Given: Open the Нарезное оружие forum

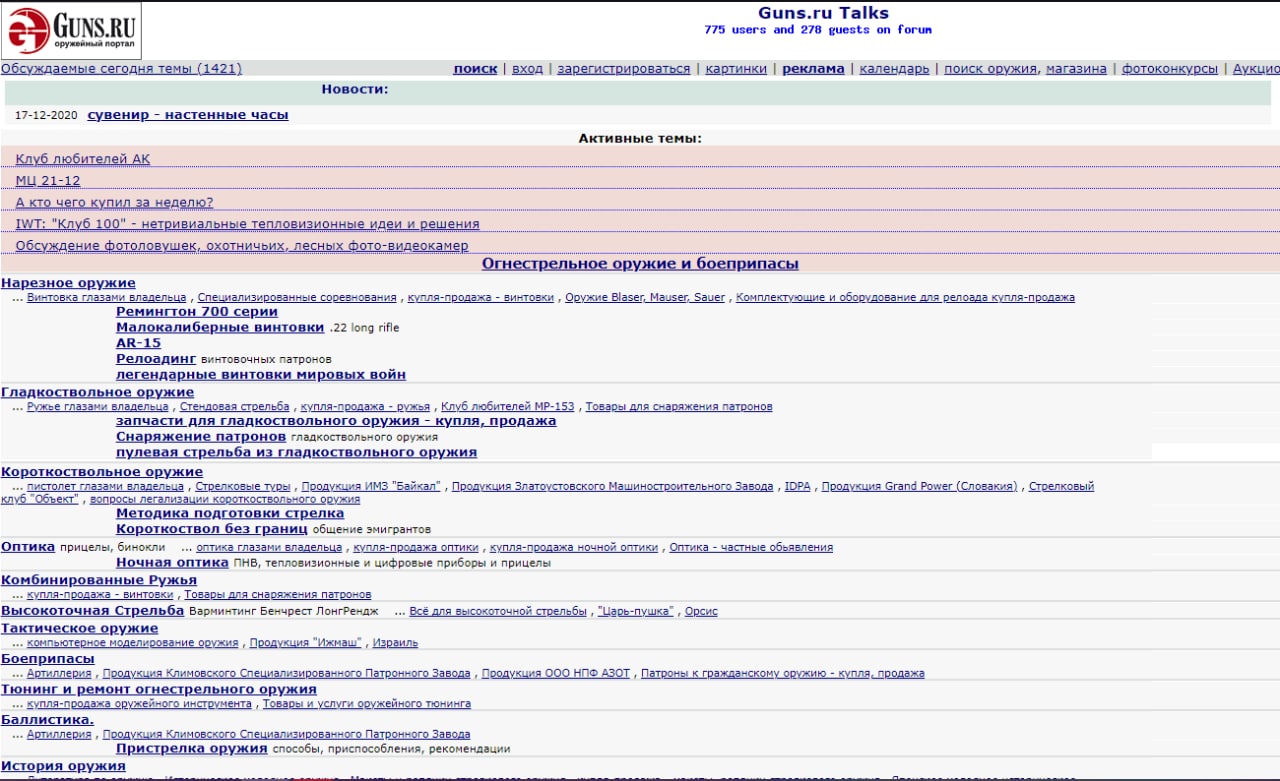Looking at the screenshot, I should pos(68,283).
